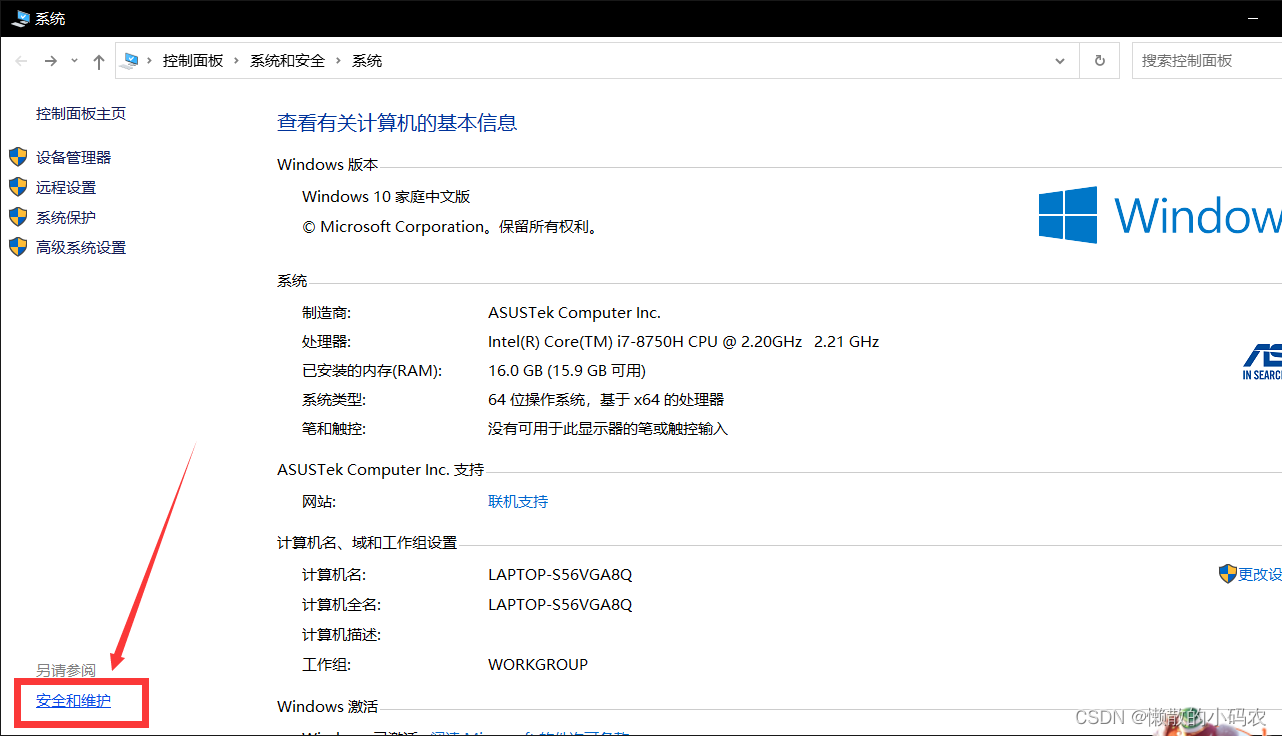Click 系统 breadcrumb in address bar

tap(367, 61)
